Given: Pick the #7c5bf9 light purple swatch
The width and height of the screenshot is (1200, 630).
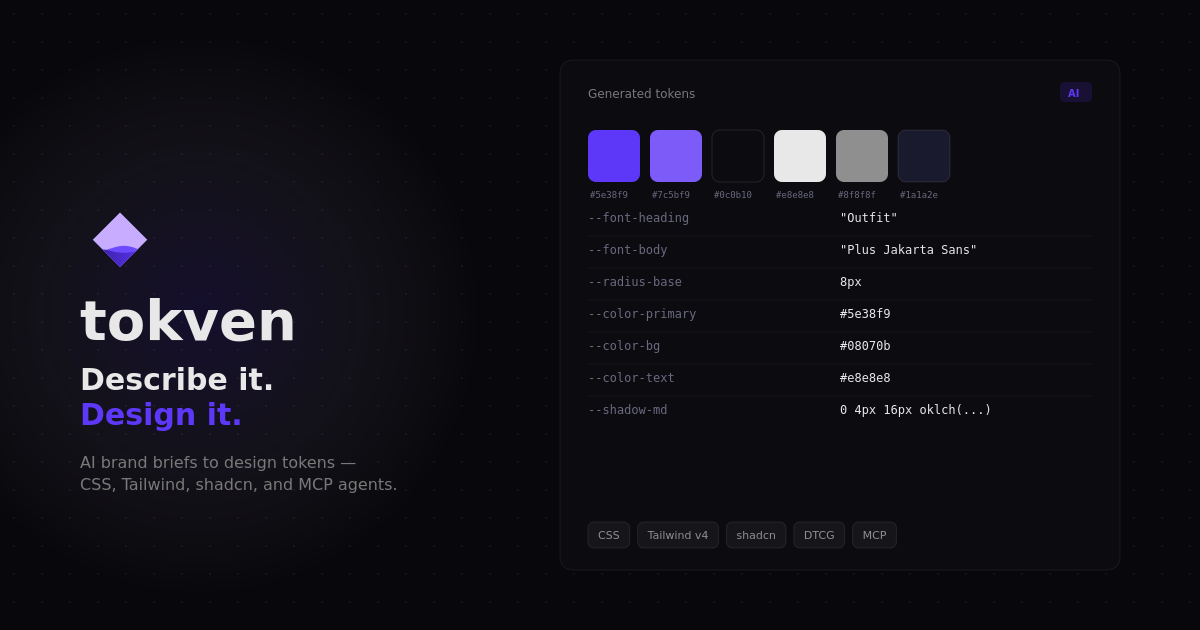Looking at the screenshot, I should click(x=676, y=156).
